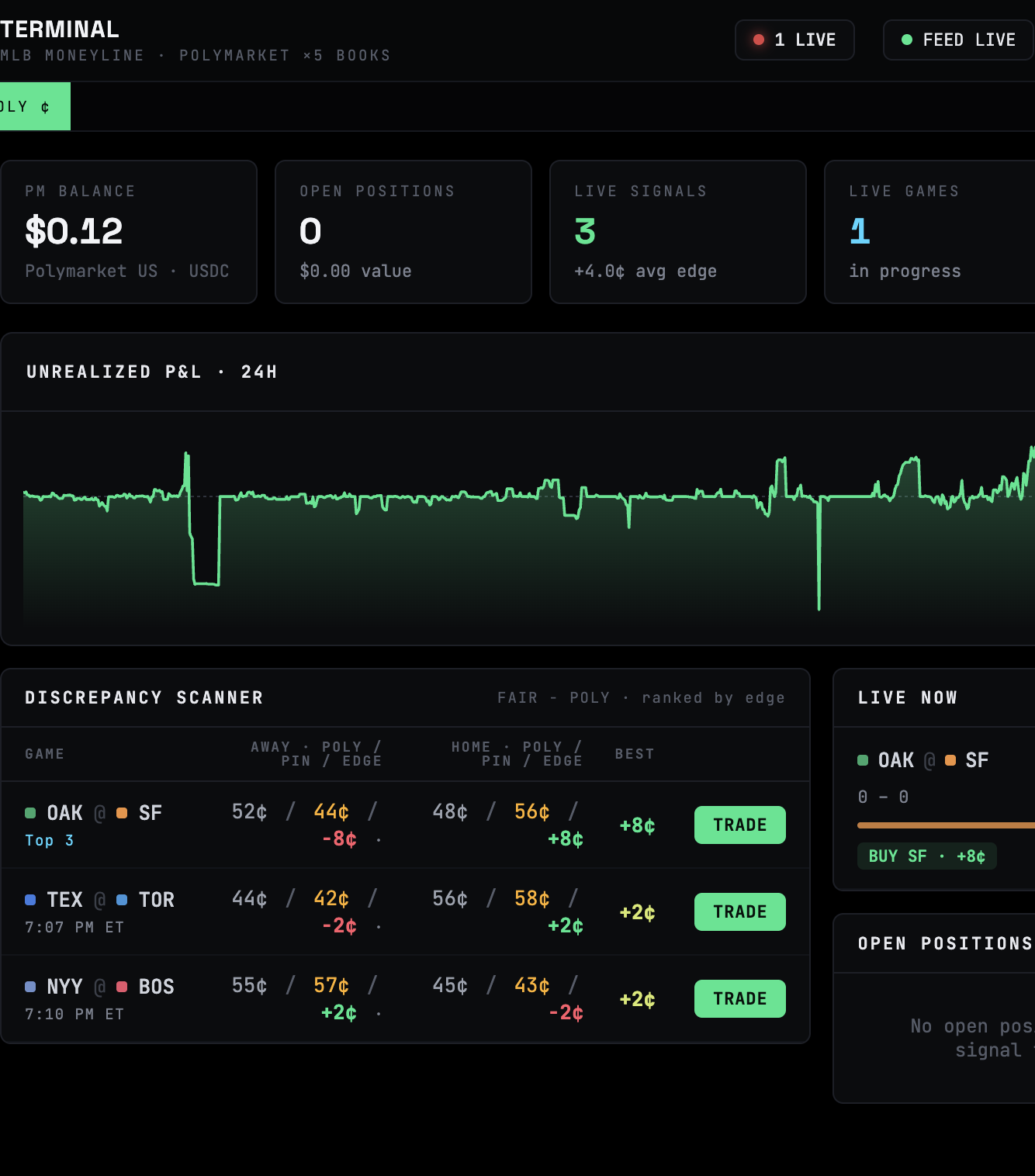Click the 1 LIVE status pill
The height and width of the screenshot is (1176, 1035).
(x=794, y=40)
